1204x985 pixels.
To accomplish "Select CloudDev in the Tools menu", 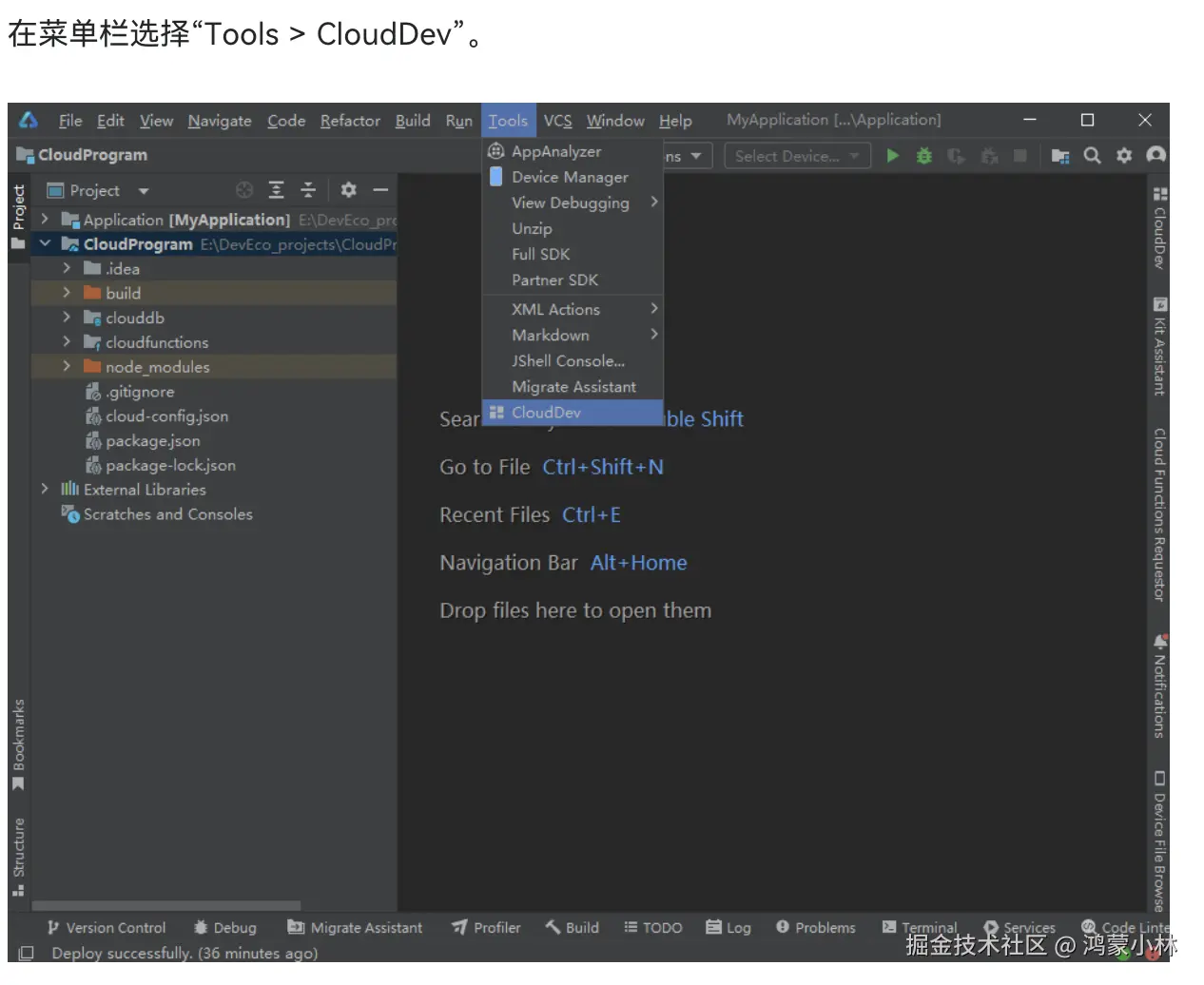I will coord(573,413).
